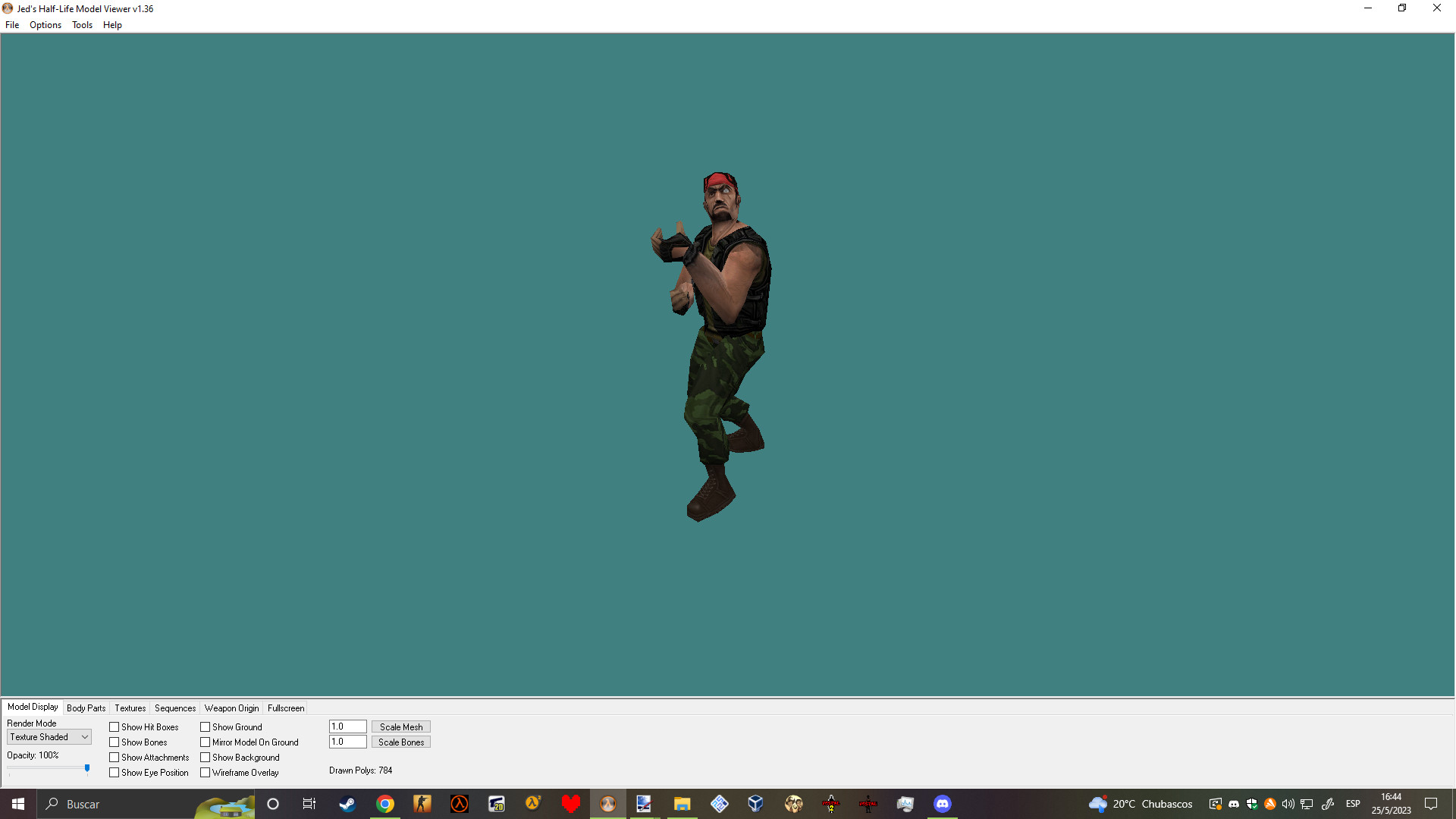Click the mesh scale value field
The width and height of the screenshot is (1456, 819).
pos(347,726)
